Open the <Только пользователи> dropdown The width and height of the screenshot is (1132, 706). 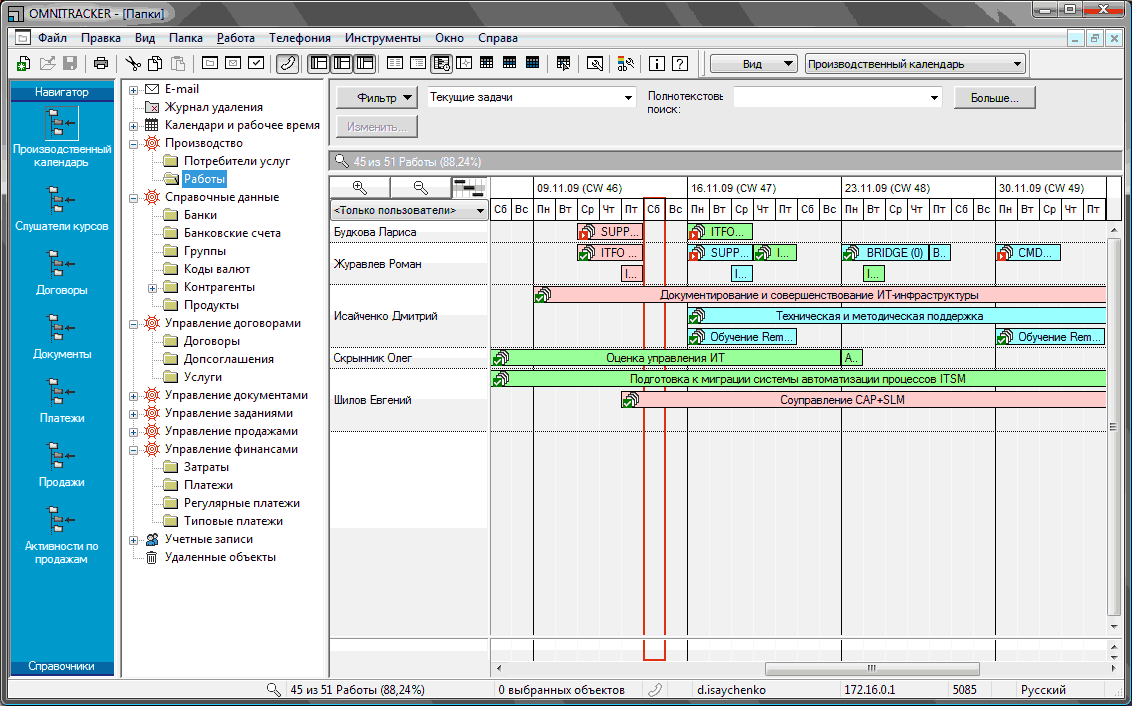[x=409, y=211]
